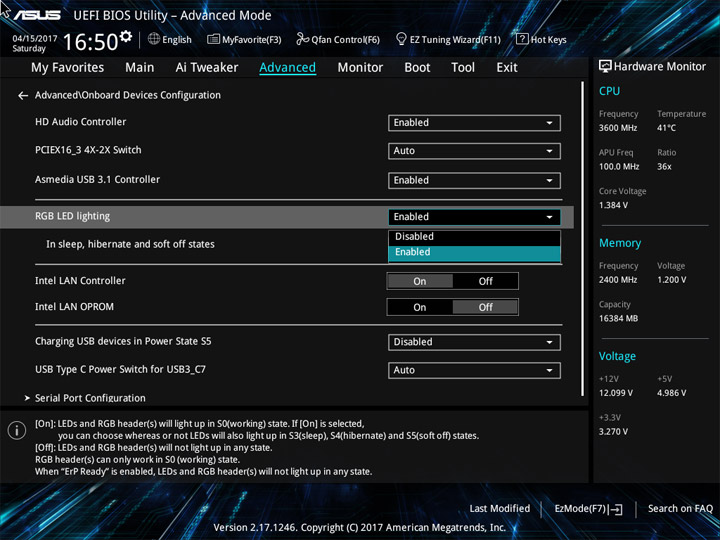Viewport: 720px width, 540px height.
Task: Turn Intel LAN Controller Off
Action: coord(485,281)
